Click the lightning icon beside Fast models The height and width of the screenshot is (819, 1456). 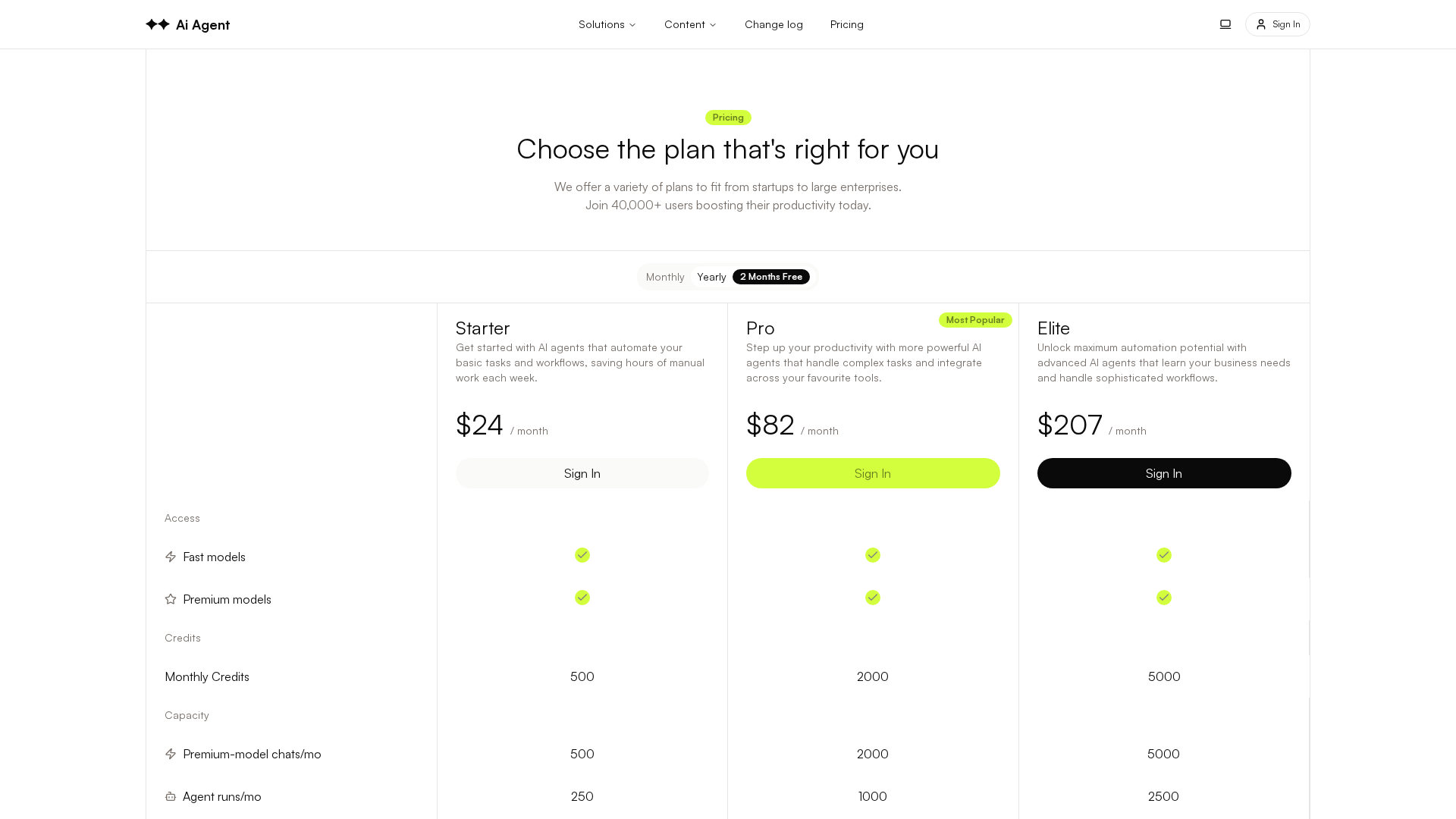171,557
